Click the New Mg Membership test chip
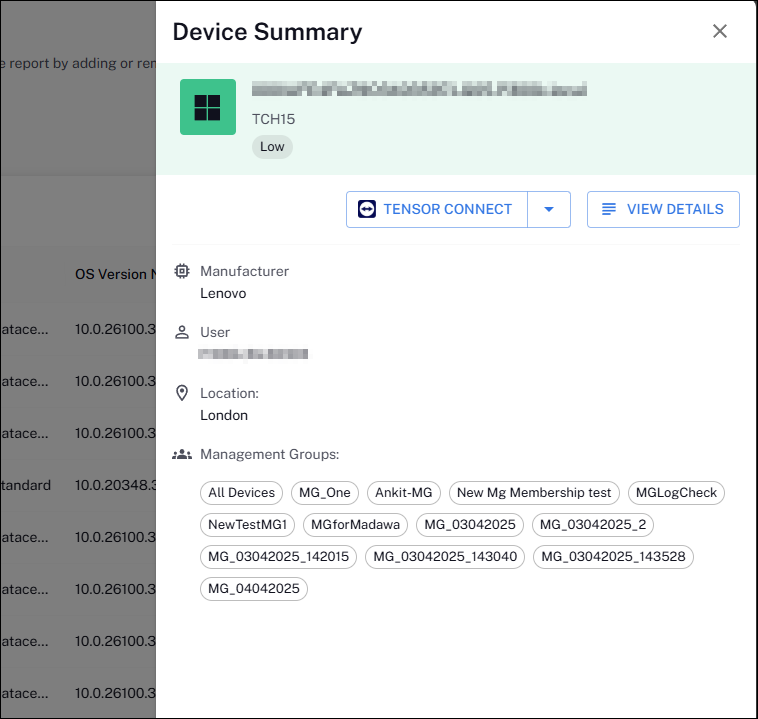 [534, 493]
